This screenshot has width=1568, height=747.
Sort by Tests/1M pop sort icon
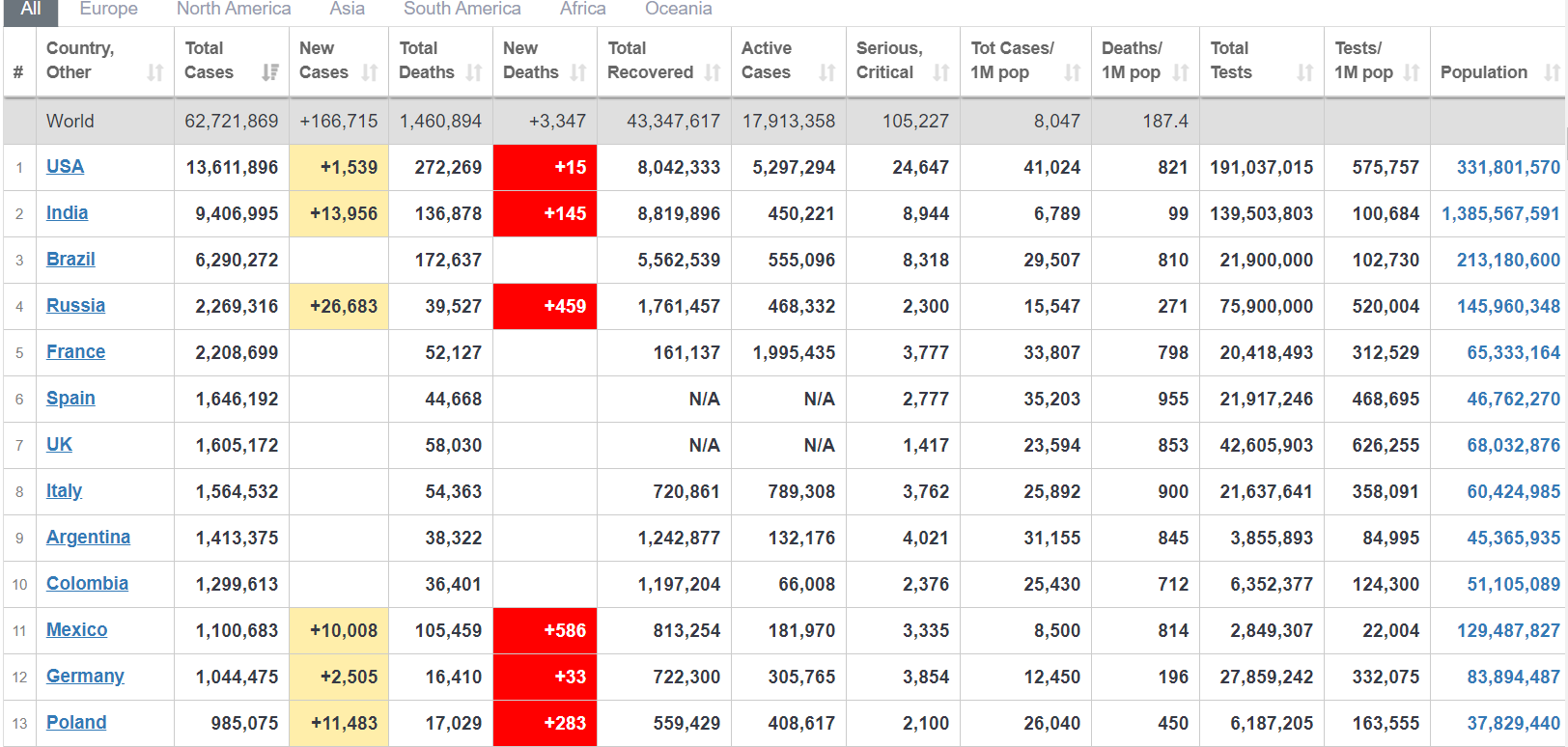1411,72
